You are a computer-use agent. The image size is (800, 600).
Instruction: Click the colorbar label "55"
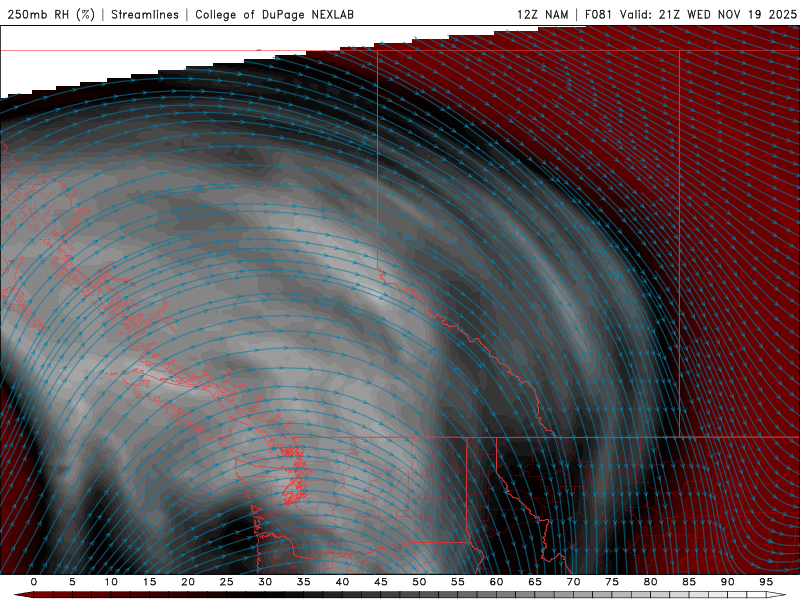458,582
